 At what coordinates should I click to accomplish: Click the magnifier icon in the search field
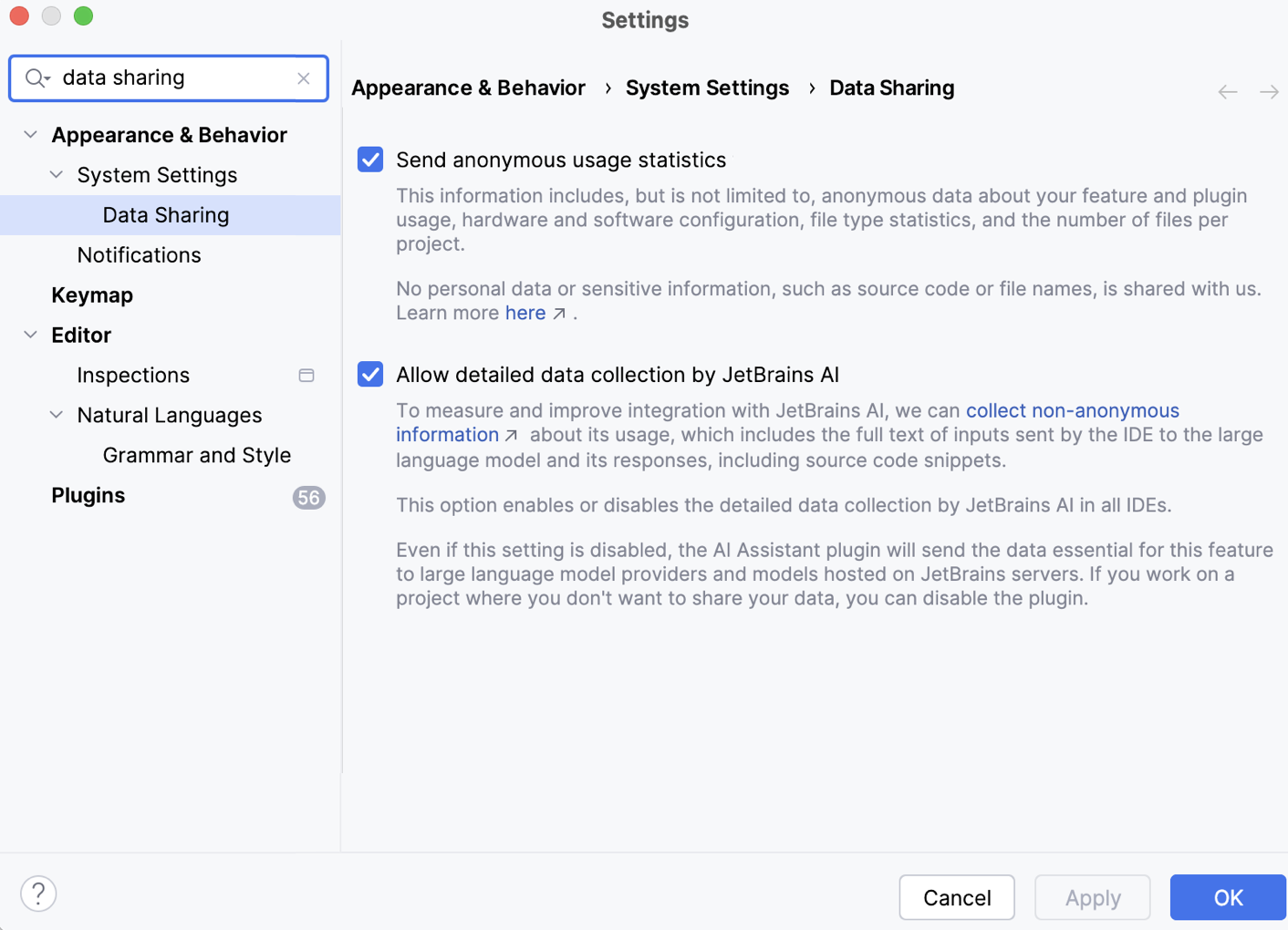(x=35, y=77)
